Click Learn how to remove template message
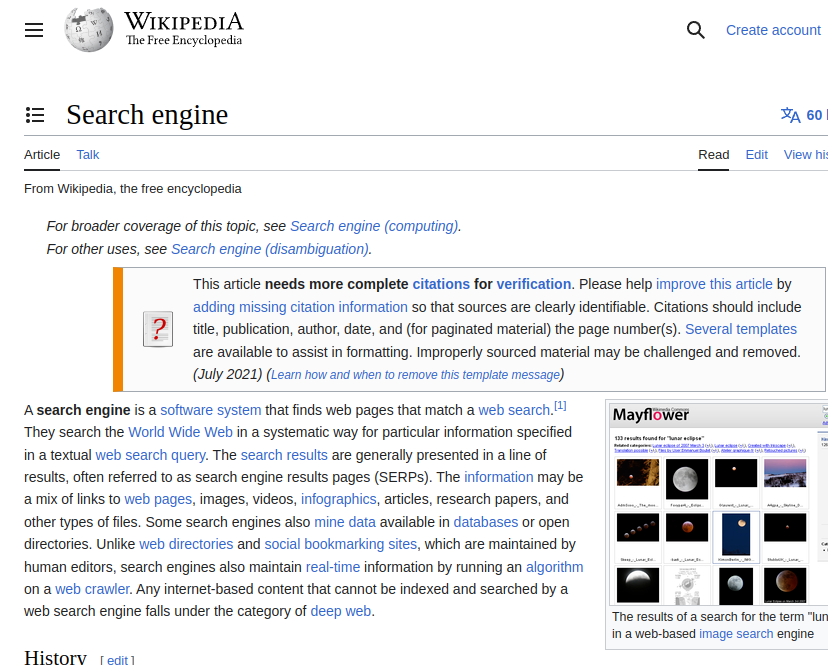828x665 pixels. tap(415, 374)
